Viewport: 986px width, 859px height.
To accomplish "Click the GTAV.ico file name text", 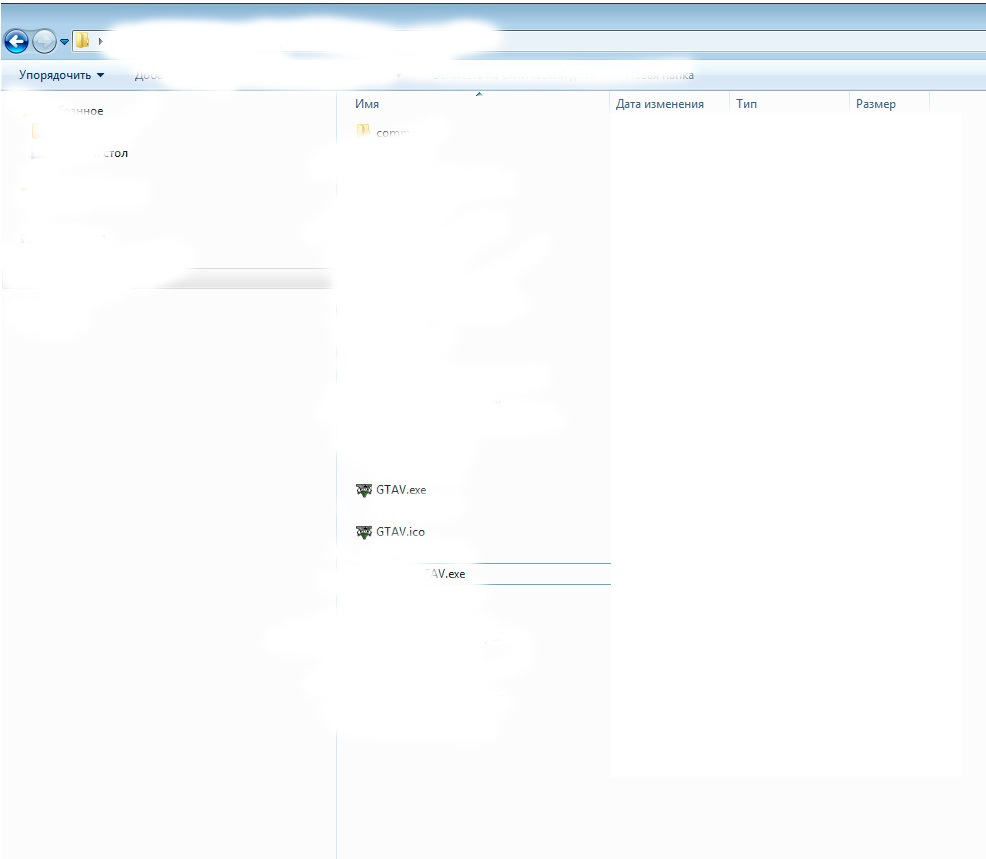I will tap(401, 531).
